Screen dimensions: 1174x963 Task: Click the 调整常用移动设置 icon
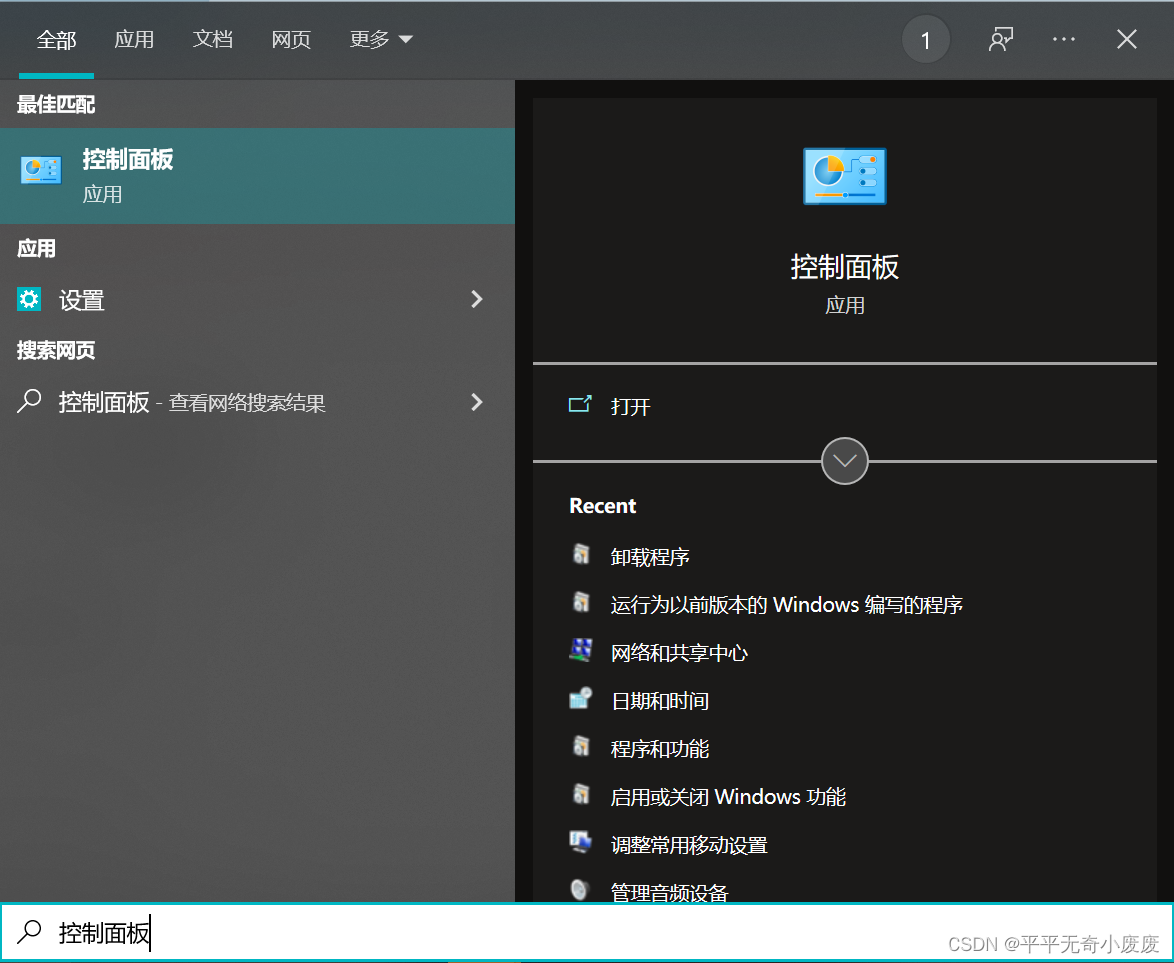581,842
